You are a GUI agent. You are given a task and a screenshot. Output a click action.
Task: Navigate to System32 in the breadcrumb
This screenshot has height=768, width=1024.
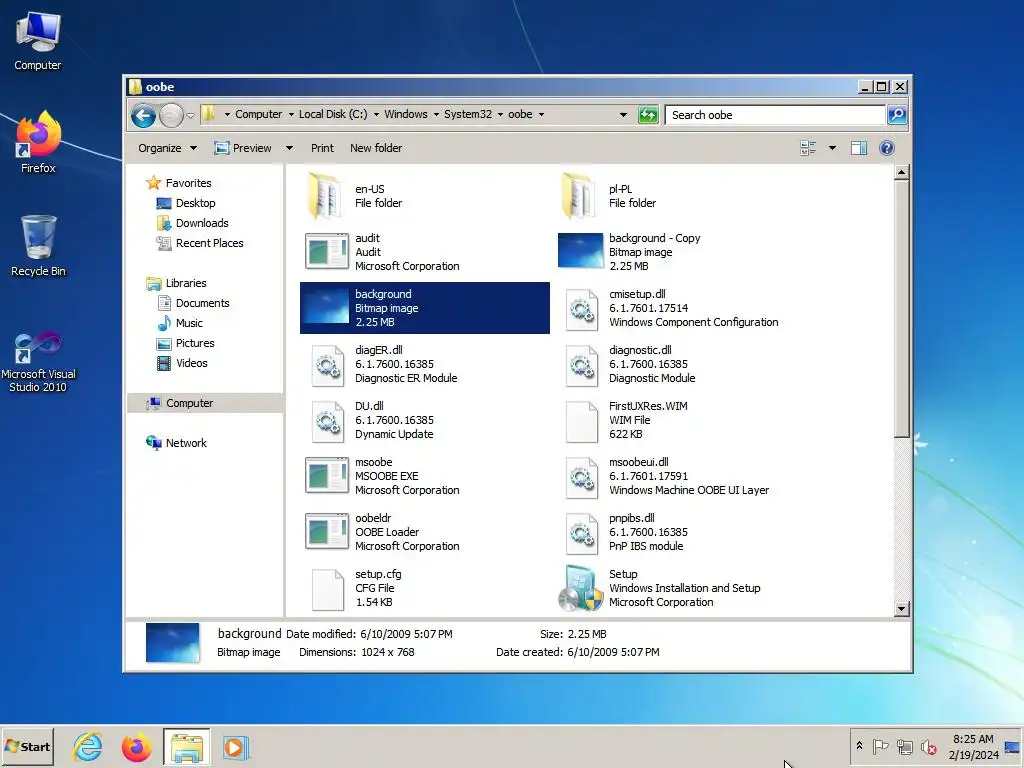point(468,114)
